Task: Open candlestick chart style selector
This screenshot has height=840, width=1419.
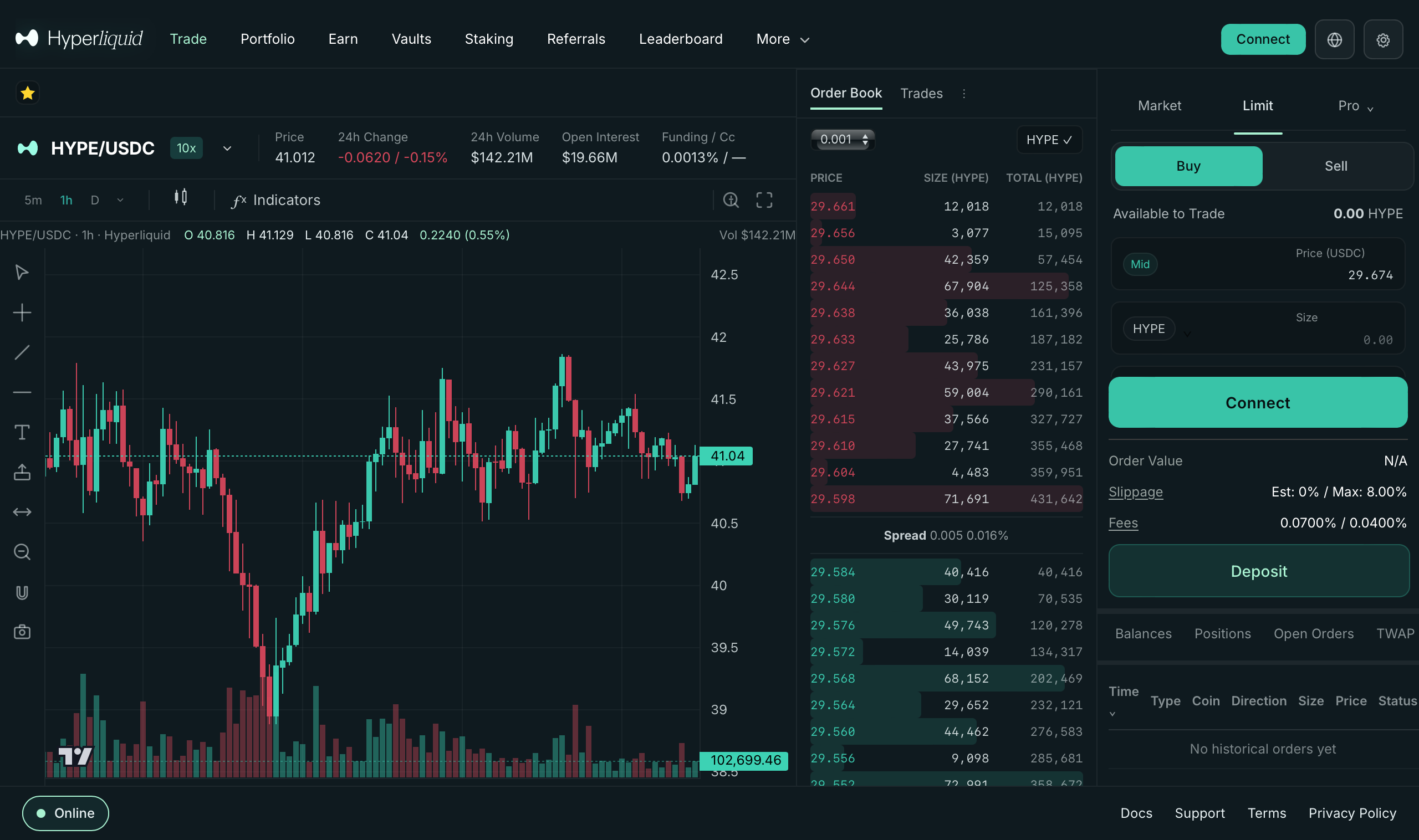Action: click(x=181, y=198)
